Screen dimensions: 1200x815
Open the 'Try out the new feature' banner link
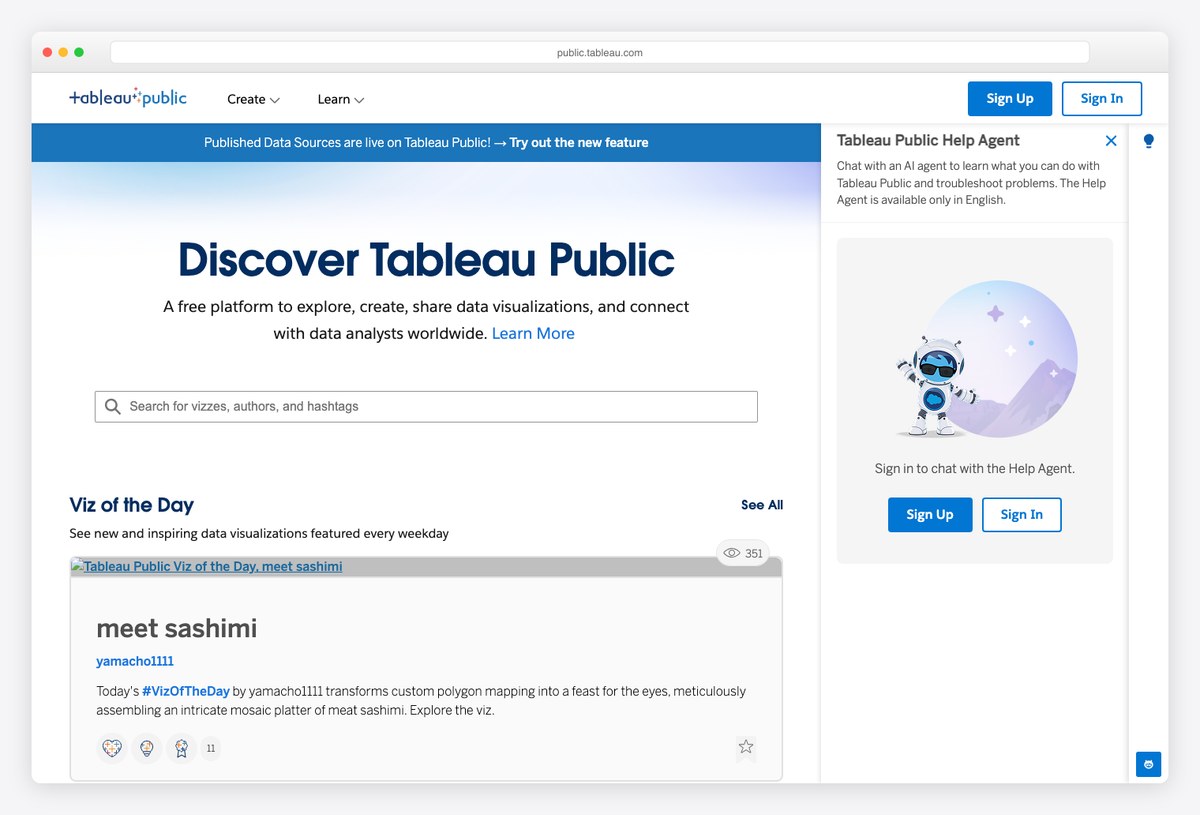tap(579, 142)
